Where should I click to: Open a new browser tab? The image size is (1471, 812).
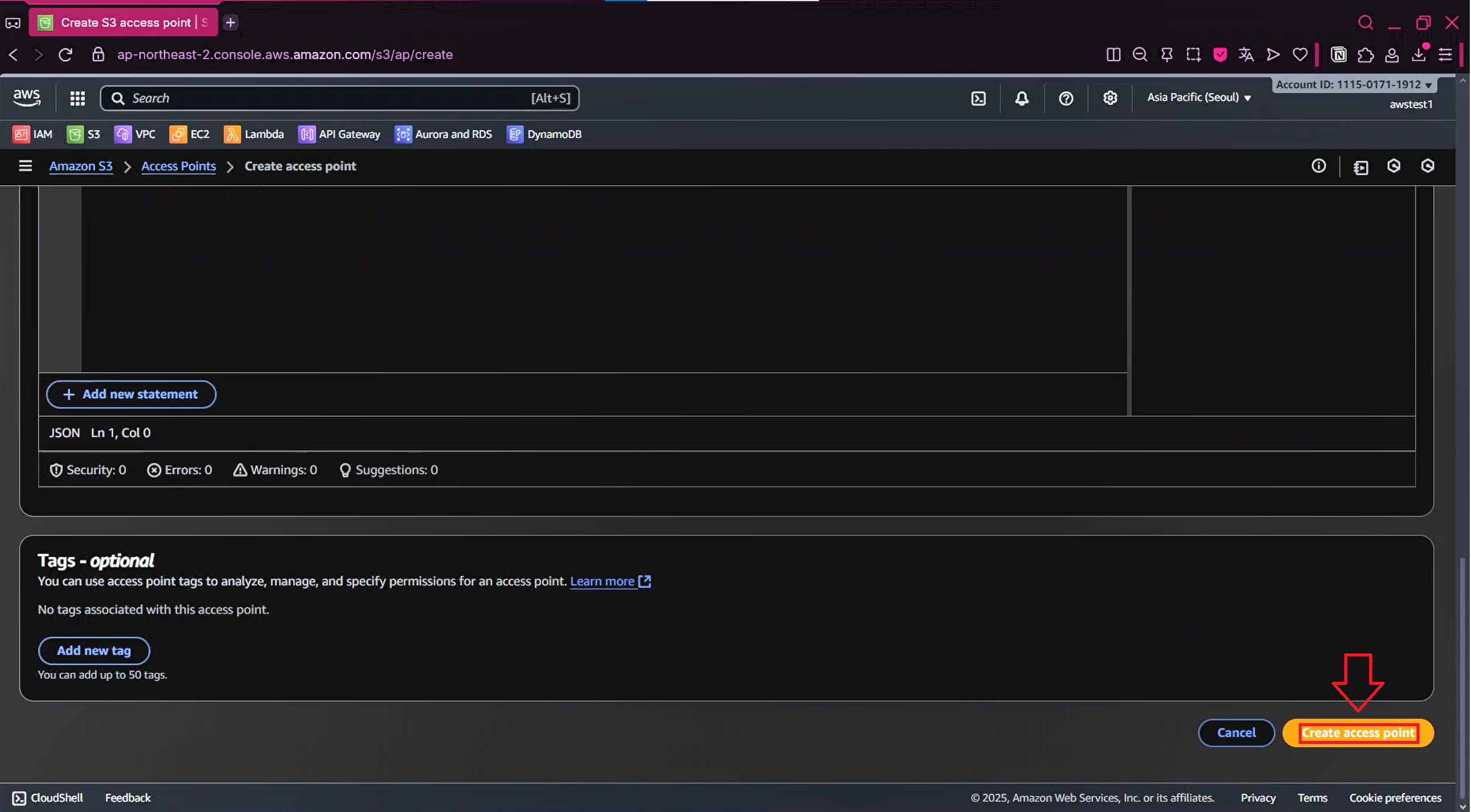tap(230, 22)
